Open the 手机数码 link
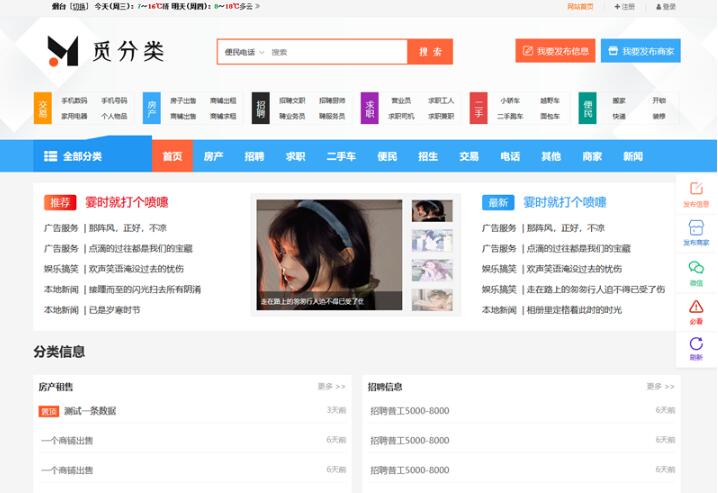 (74, 100)
